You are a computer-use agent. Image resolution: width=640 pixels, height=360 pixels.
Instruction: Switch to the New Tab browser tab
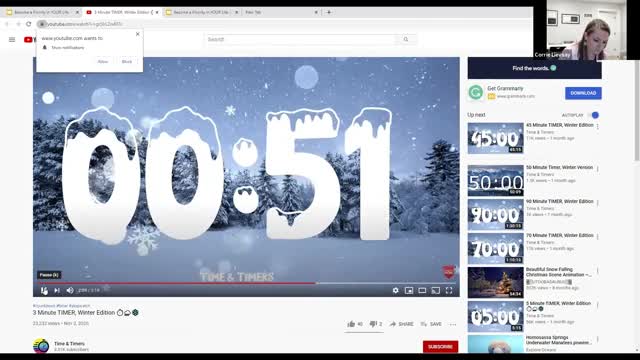click(281, 12)
